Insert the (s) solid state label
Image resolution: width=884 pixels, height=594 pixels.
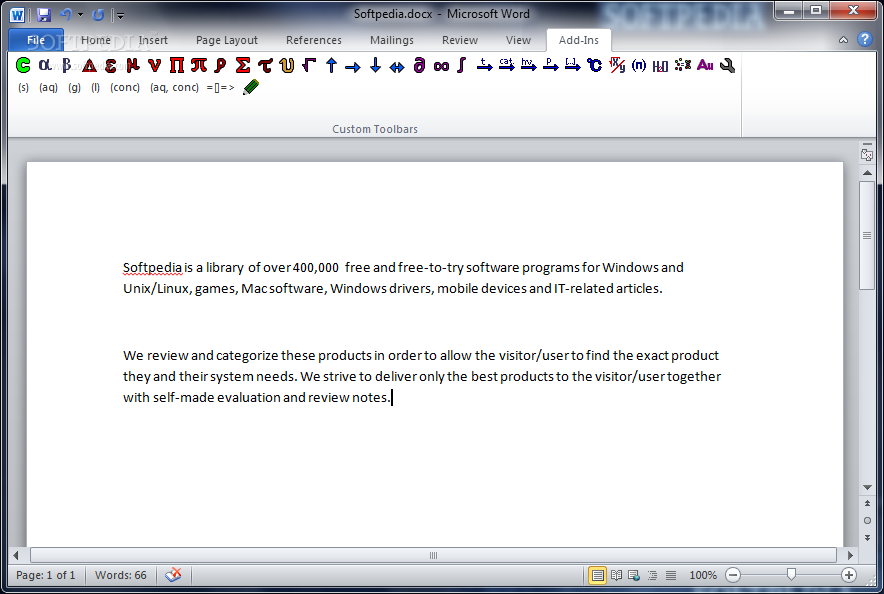pyautogui.click(x=23, y=87)
